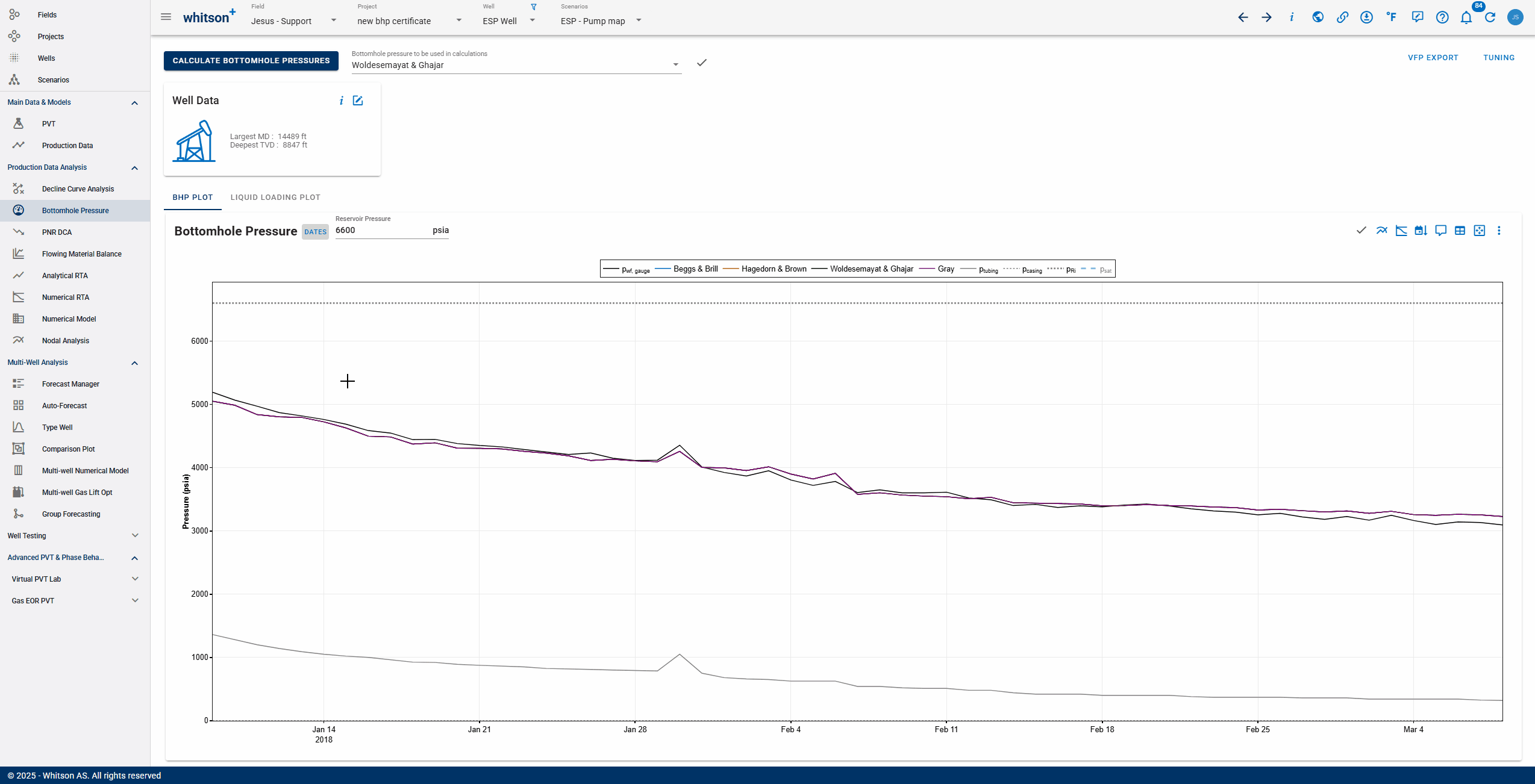This screenshot has height=784, width=1535.
Task: Toggle the DATES axis switch
Action: tap(315, 232)
